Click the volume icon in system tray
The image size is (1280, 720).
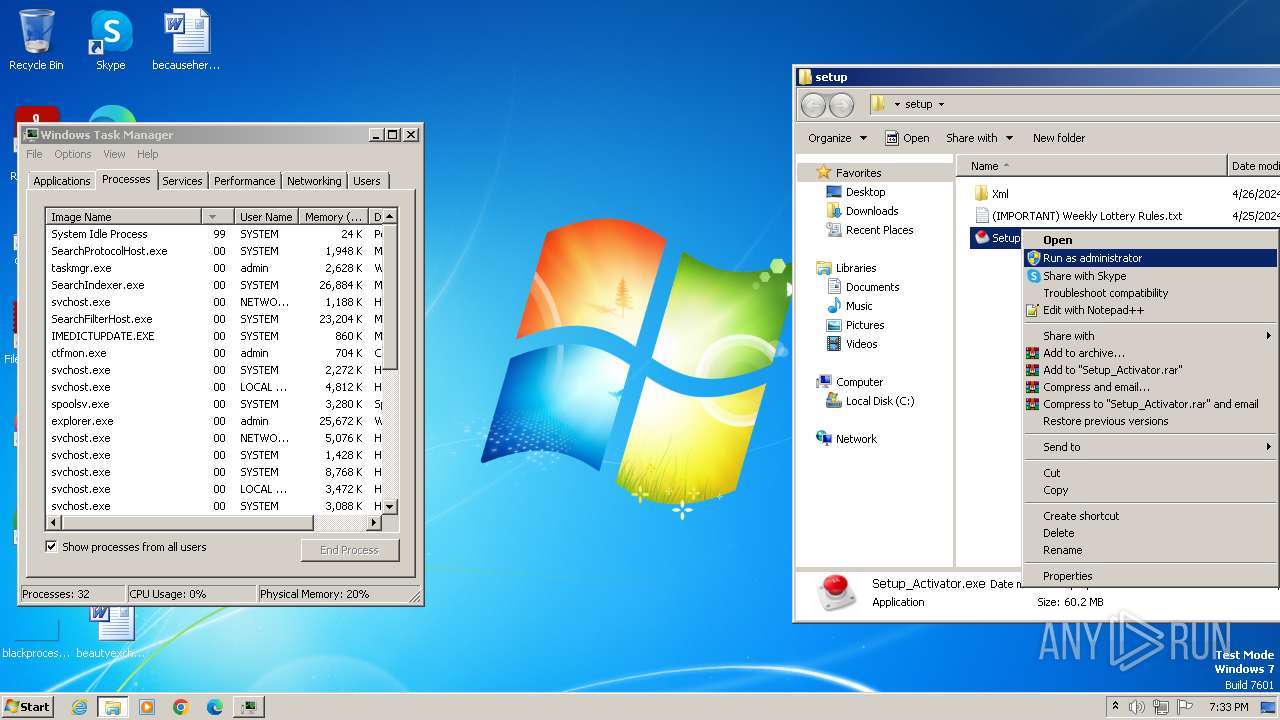tap(1137, 707)
